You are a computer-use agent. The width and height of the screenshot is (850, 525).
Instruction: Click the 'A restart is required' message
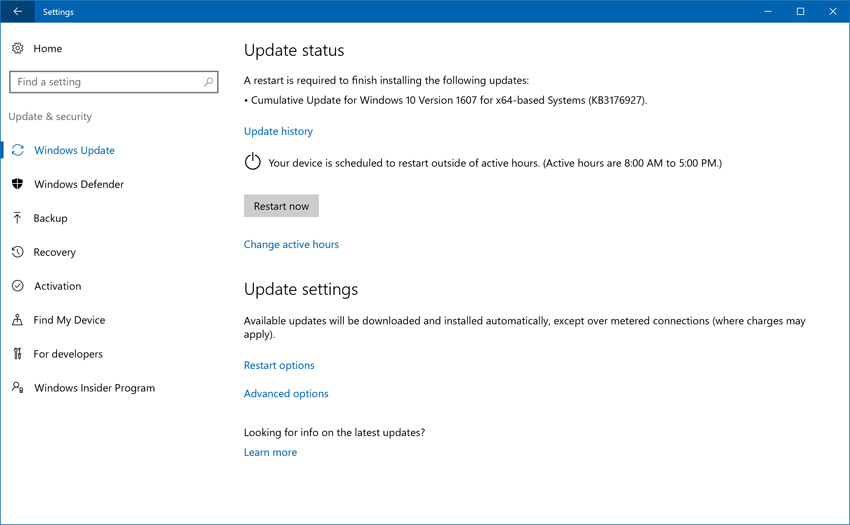(386, 80)
